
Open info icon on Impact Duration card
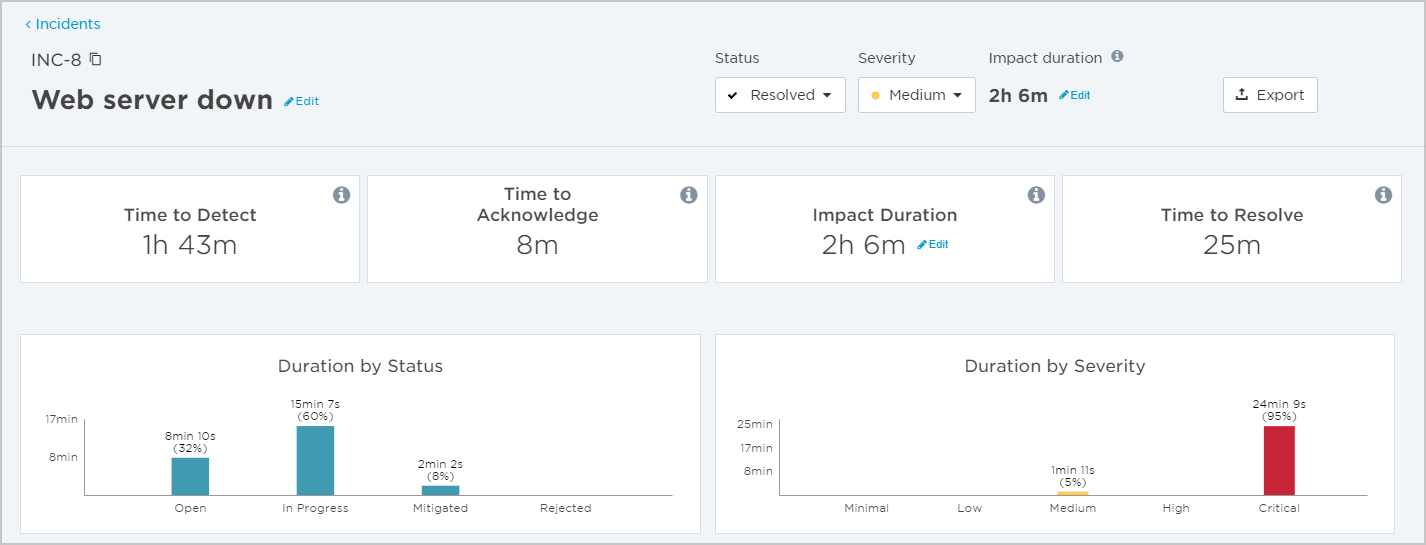[1036, 195]
